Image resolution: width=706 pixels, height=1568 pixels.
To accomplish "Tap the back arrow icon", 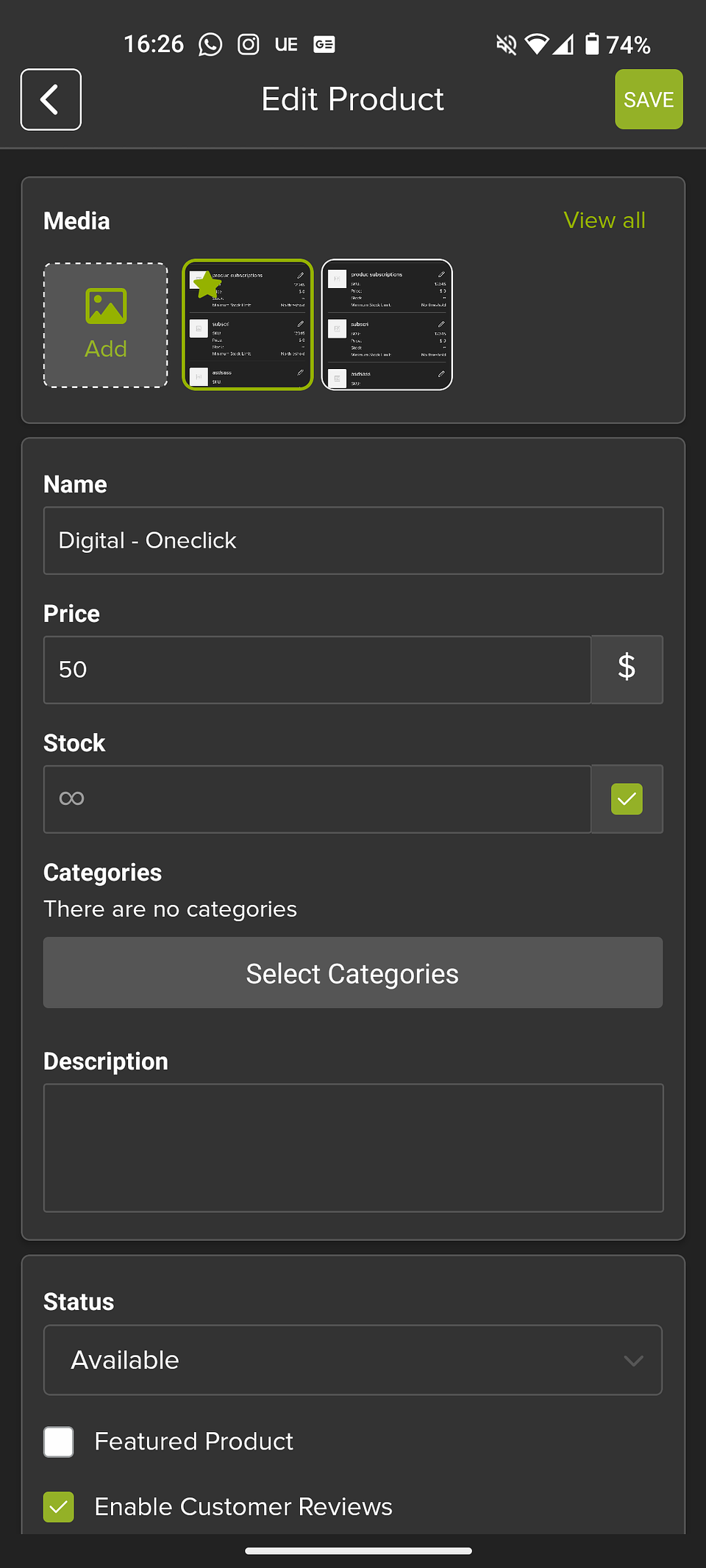I will [x=51, y=99].
